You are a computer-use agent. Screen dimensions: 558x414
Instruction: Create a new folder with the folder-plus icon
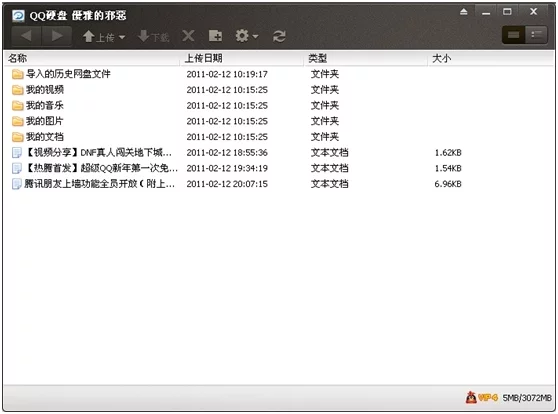click(x=215, y=36)
